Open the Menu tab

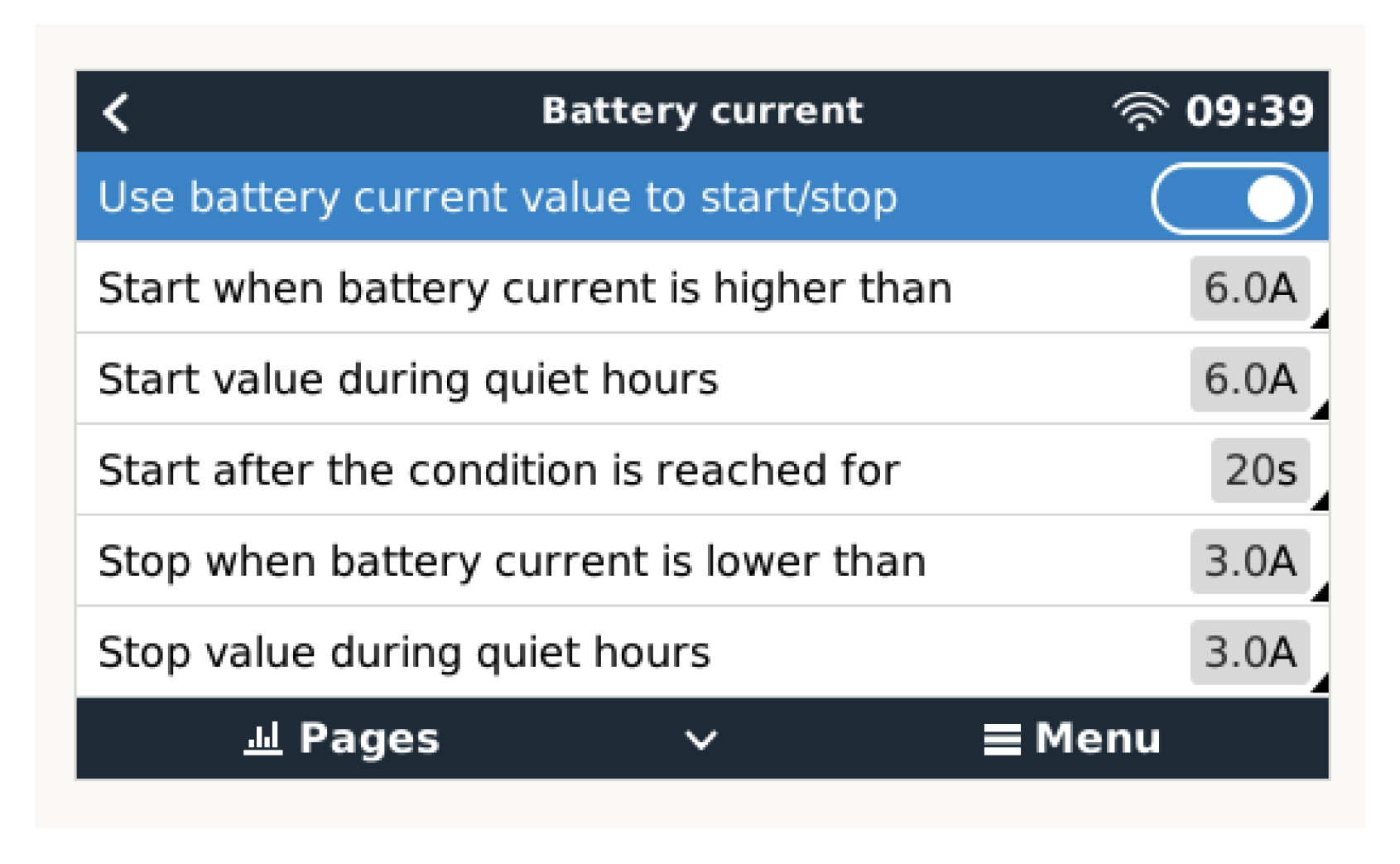[1097, 738]
